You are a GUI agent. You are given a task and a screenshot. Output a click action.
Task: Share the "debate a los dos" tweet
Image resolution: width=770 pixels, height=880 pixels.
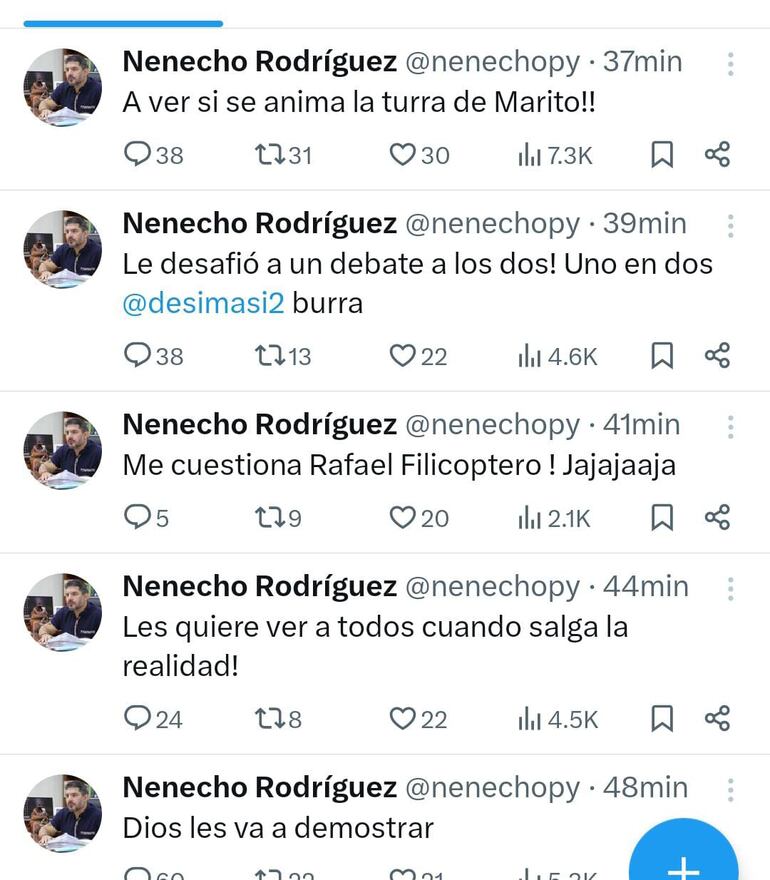click(717, 356)
